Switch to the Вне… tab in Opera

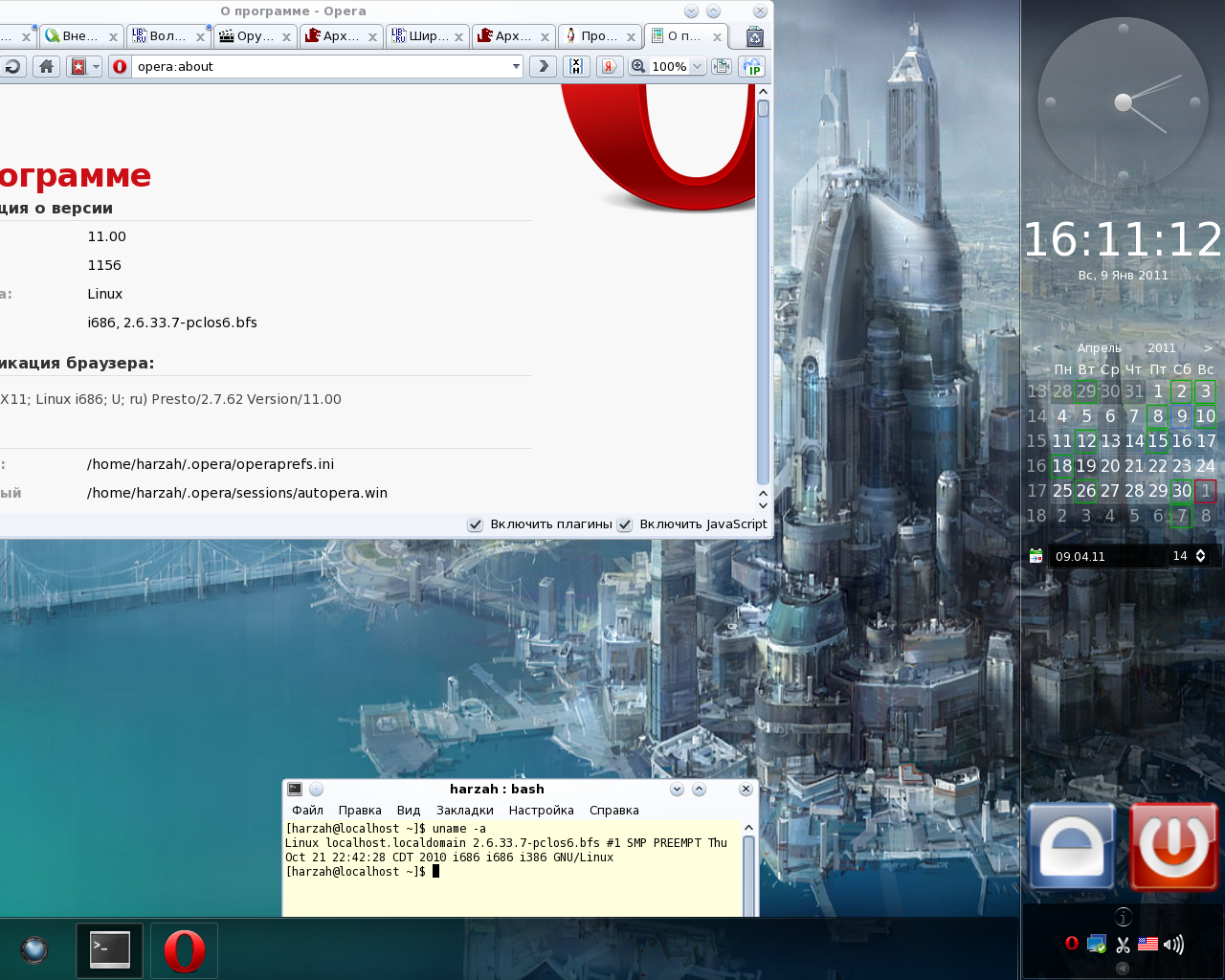coord(79,36)
